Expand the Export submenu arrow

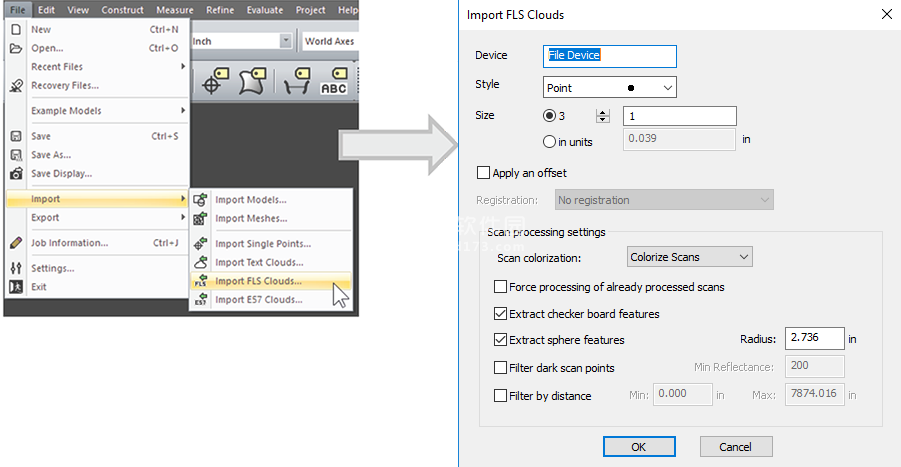coord(183,217)
